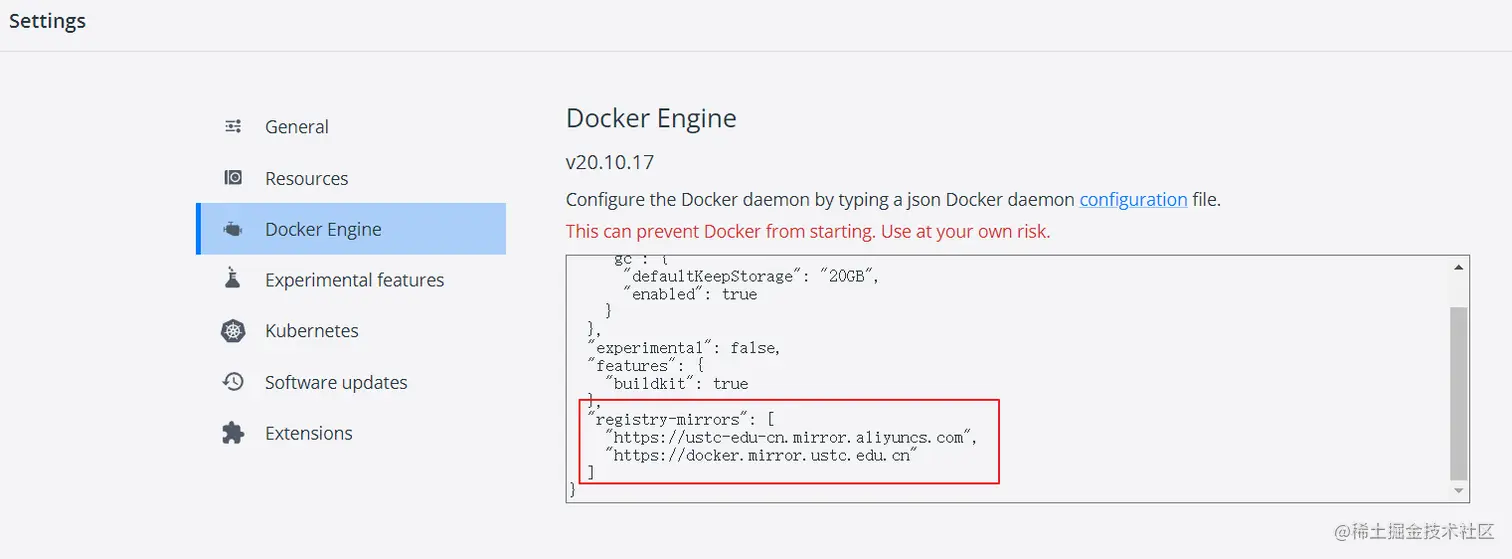Click the General sliders icon
Screen dimensions: 1512x559
[x=233, y=126]
